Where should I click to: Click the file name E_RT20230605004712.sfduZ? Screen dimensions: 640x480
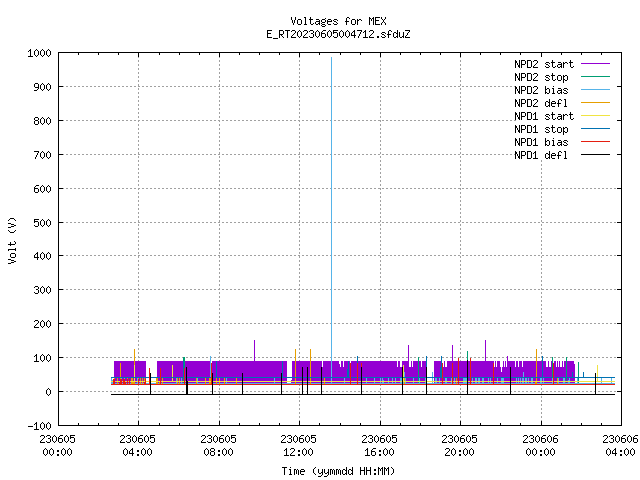(338, 34)
